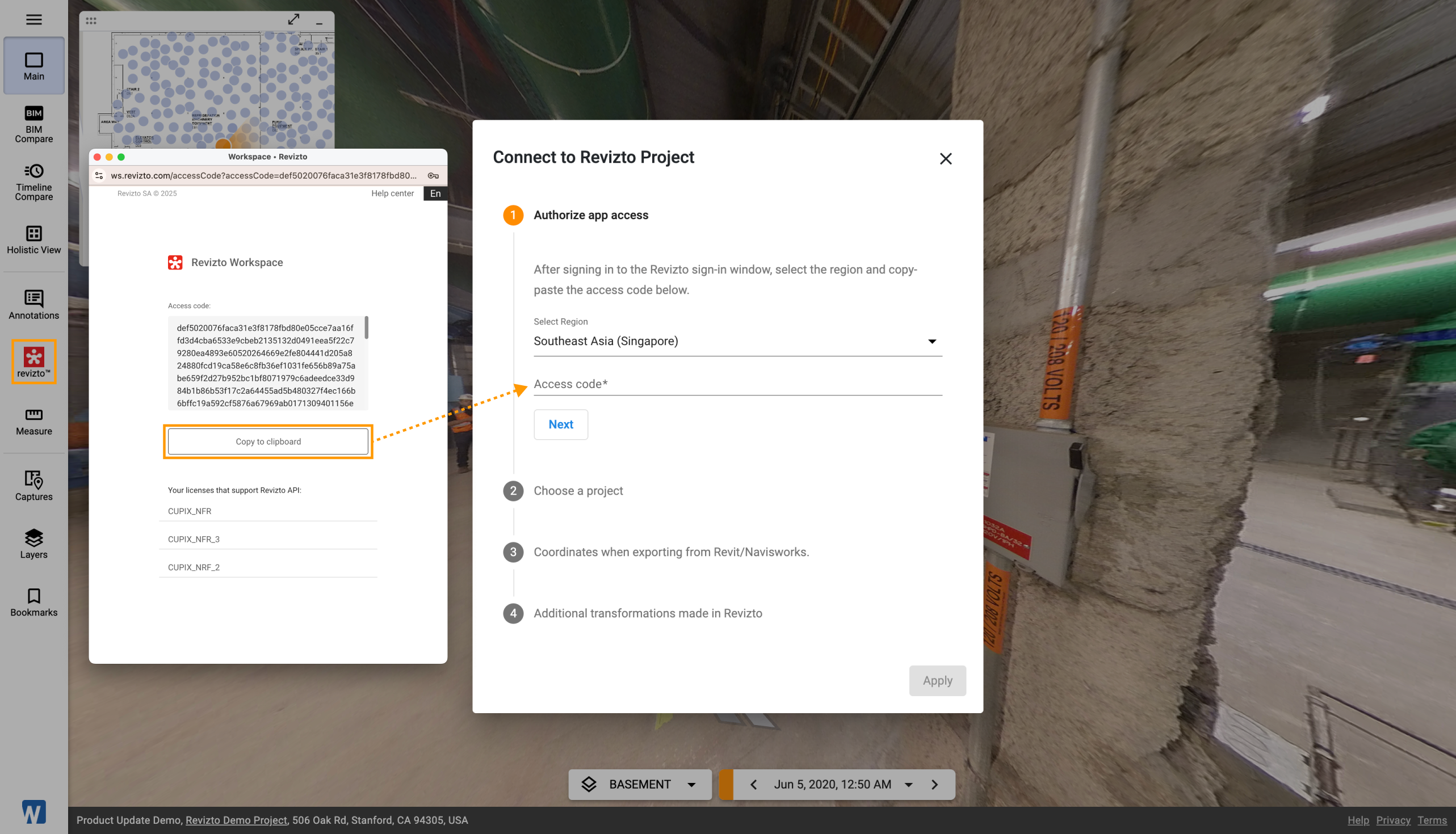The width and height of the screenshot is (1456, 834).
Task: Select step 1 Authorize app access
Action: 576,216
